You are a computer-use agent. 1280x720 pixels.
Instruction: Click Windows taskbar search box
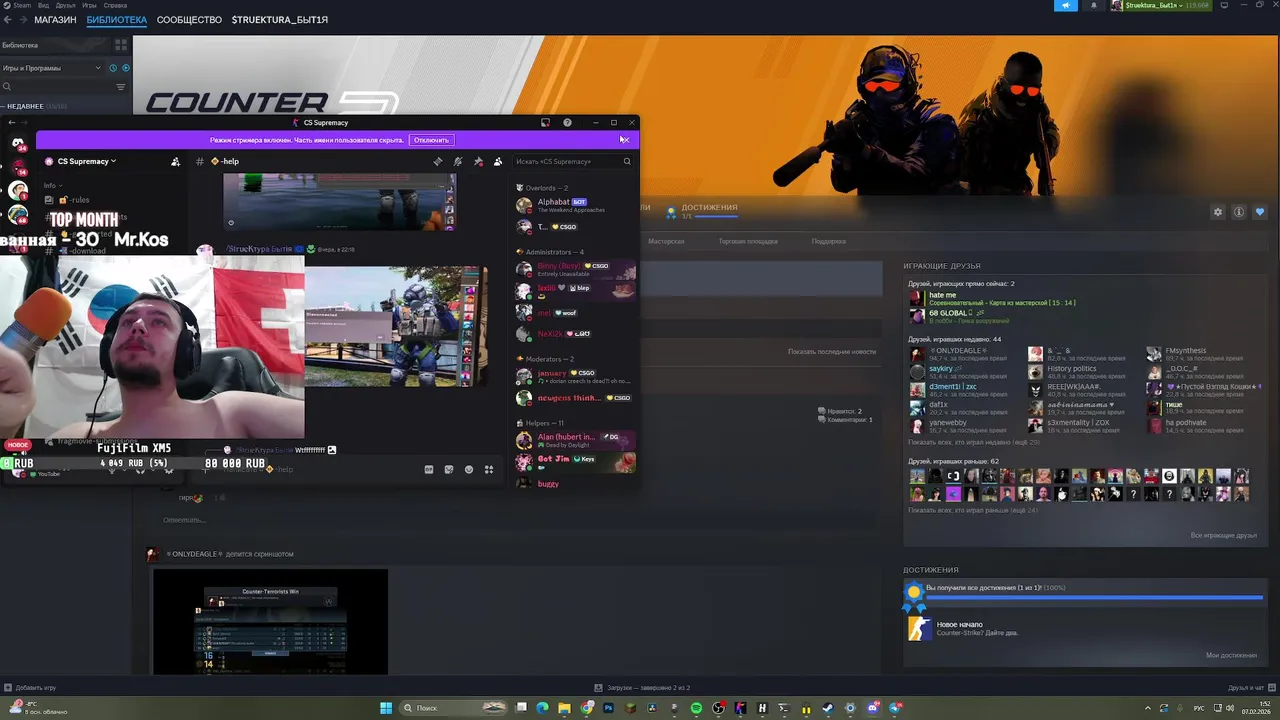455,708
